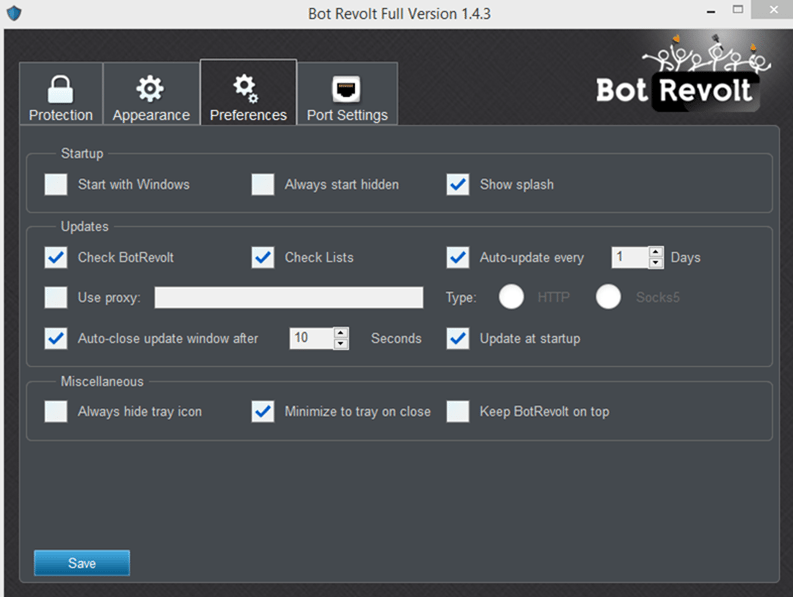Select the Socks5 proxy type radio button
The image size is (793, 597).
point(608,296)
